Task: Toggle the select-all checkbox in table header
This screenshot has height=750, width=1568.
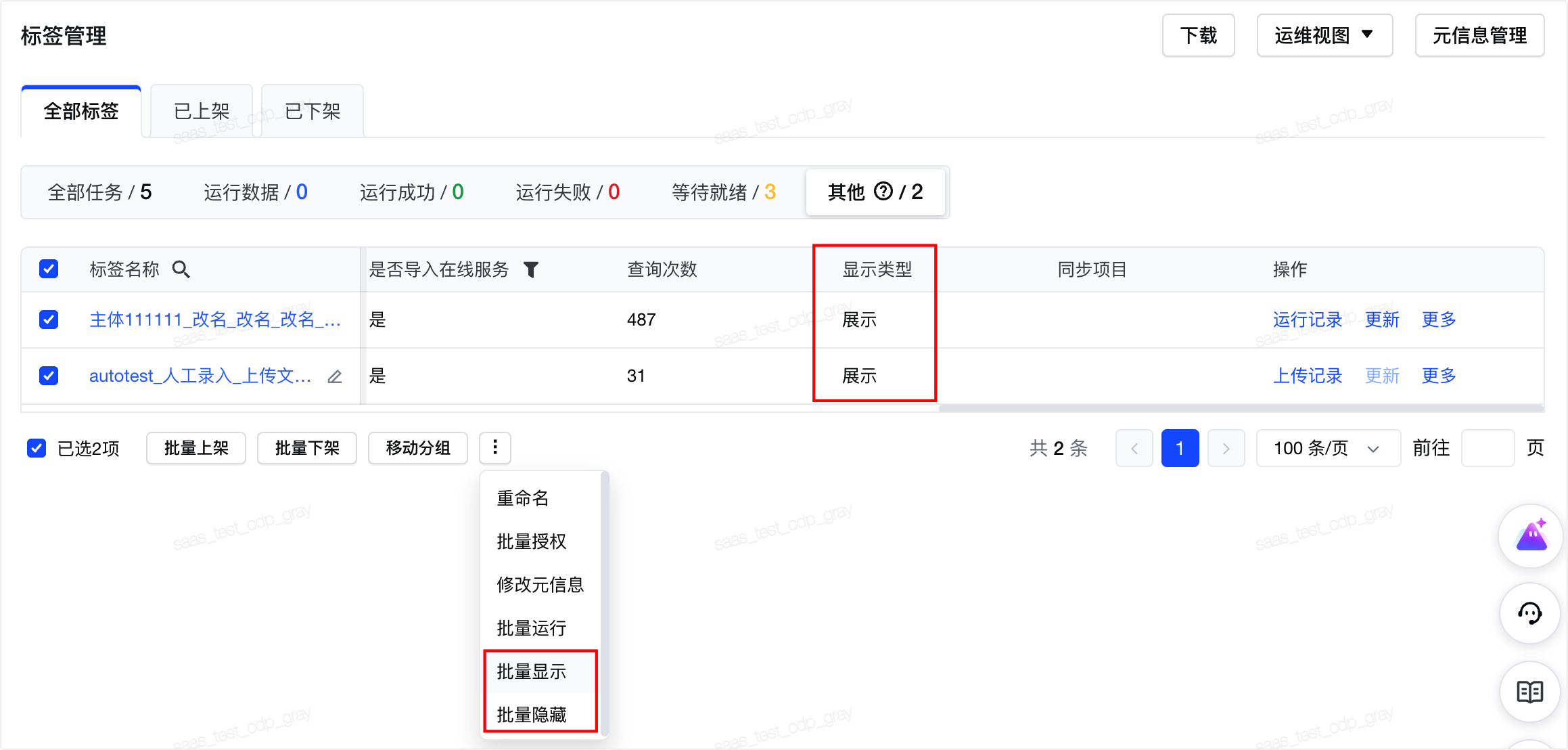Action: tap(49, 269)
